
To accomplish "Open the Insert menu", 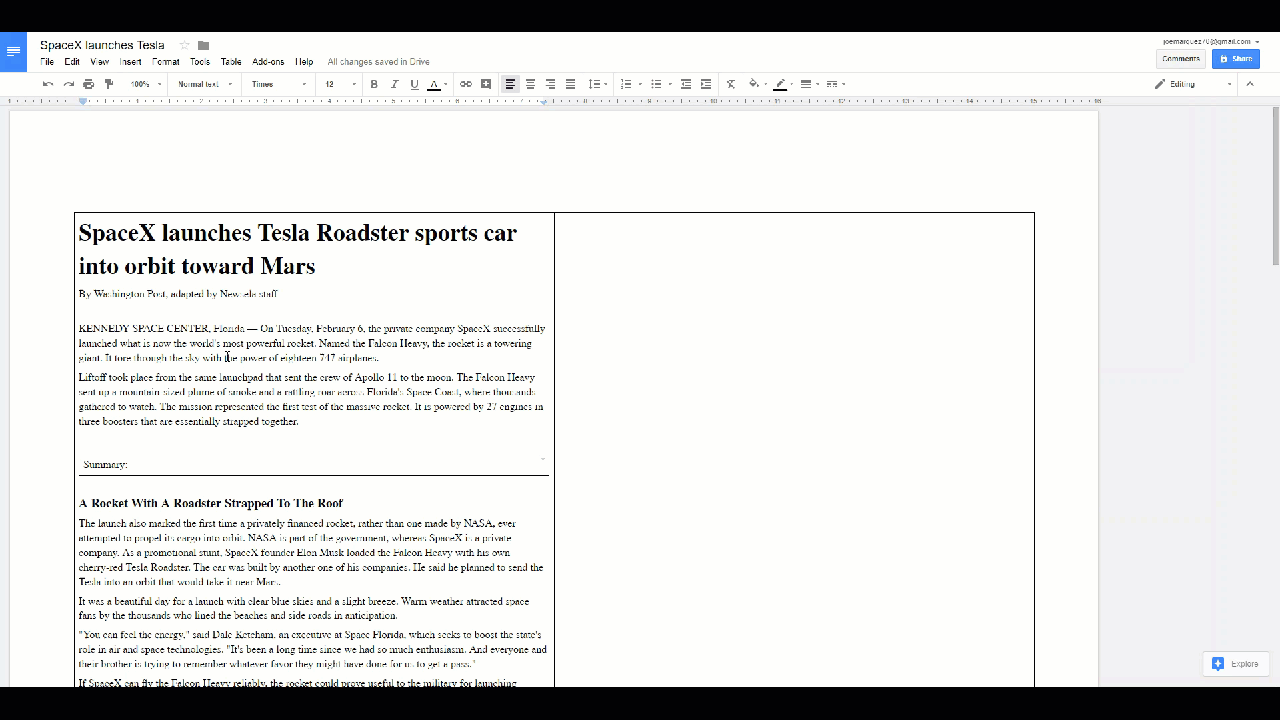I will (x=131, y=62).
